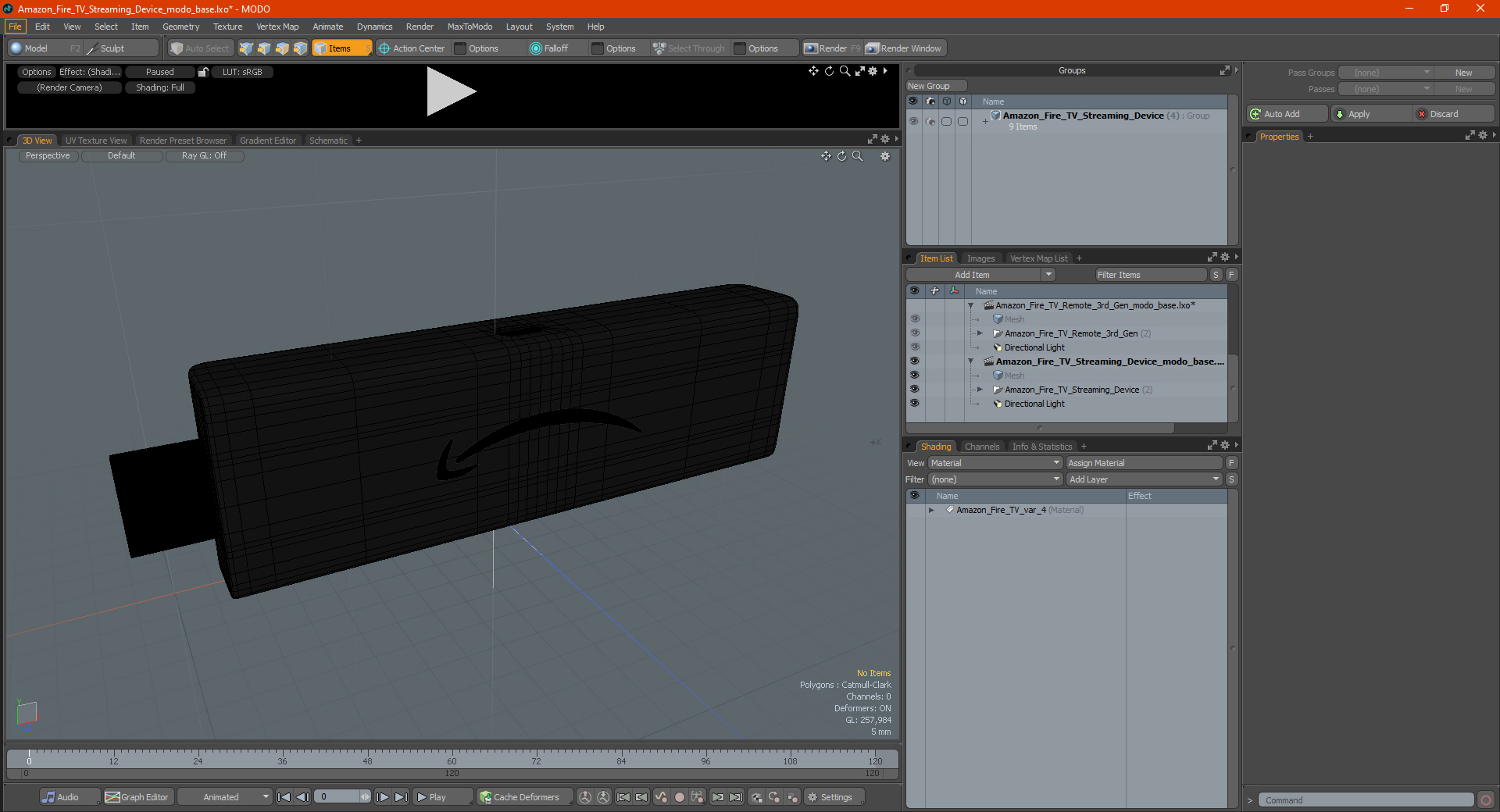Click the Discard button
The width and height of the screenshot is (1500, 812).
(x=1454, y=114)
